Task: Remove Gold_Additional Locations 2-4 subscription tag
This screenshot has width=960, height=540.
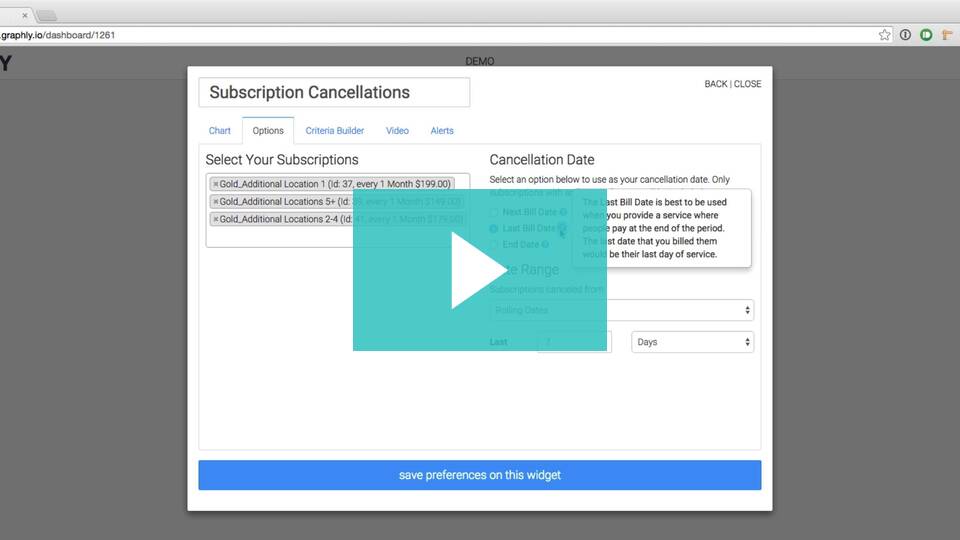Action: (216, 219)
